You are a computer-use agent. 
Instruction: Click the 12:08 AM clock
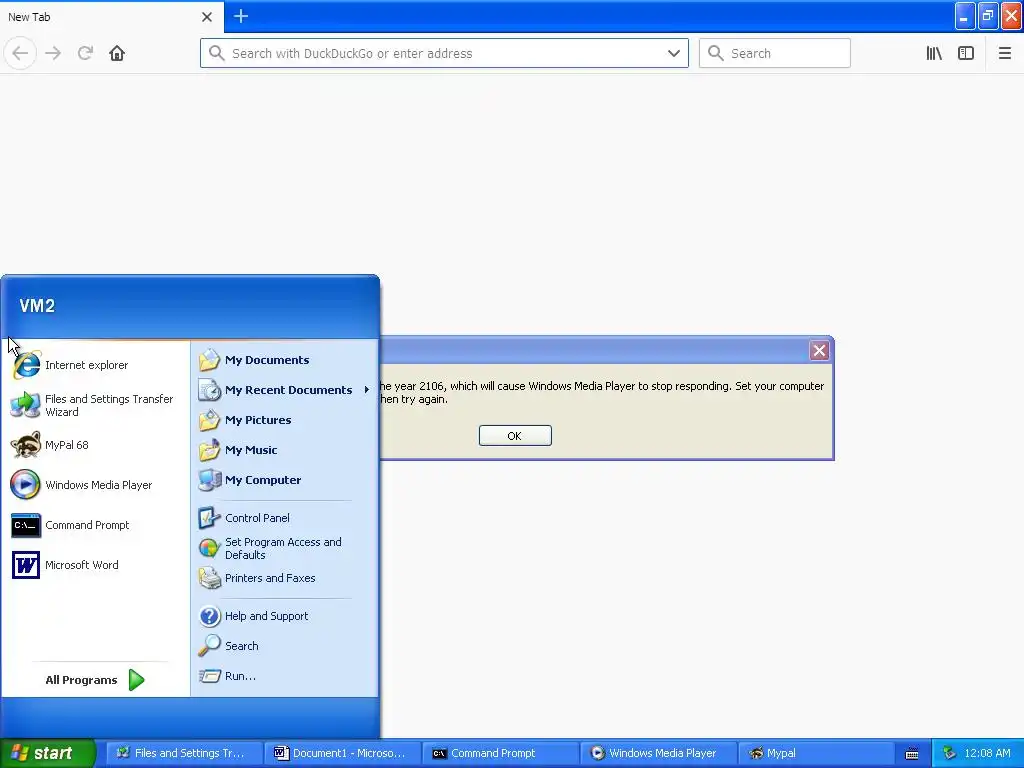point(987,753)
